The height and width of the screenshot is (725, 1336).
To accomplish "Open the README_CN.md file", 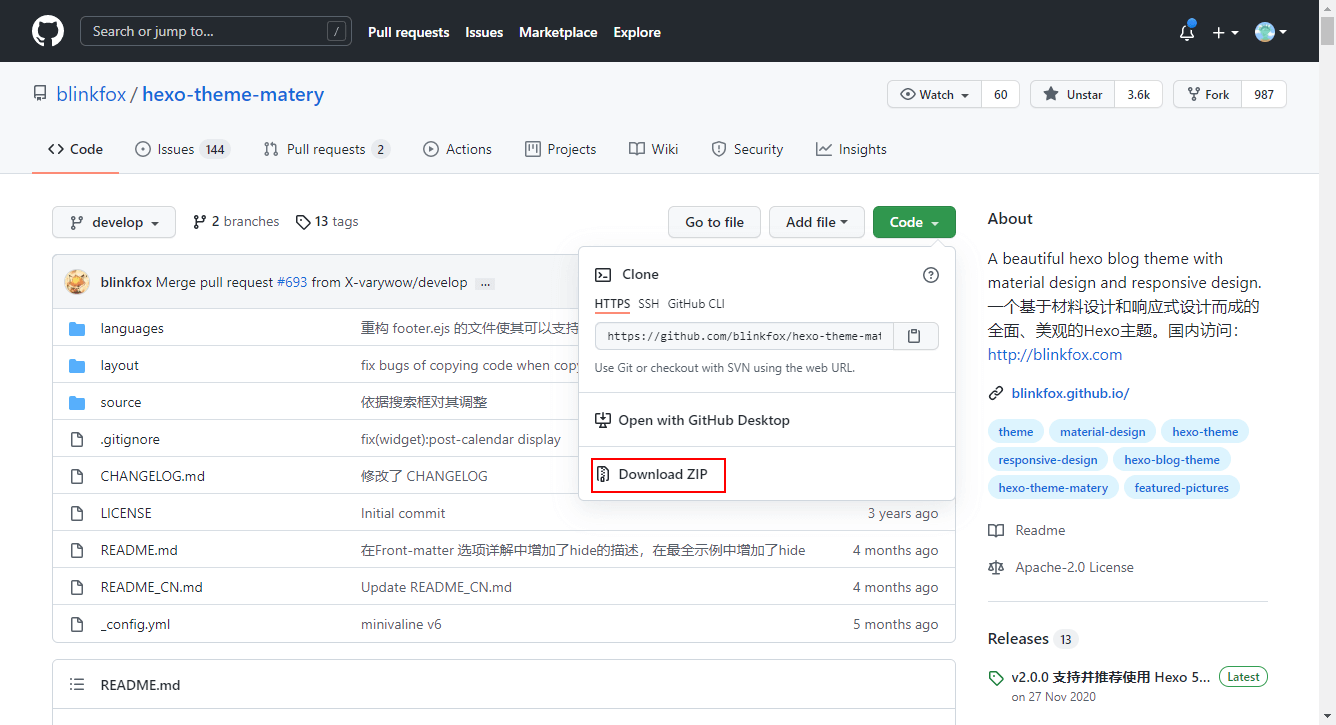I will coord(152,587).
